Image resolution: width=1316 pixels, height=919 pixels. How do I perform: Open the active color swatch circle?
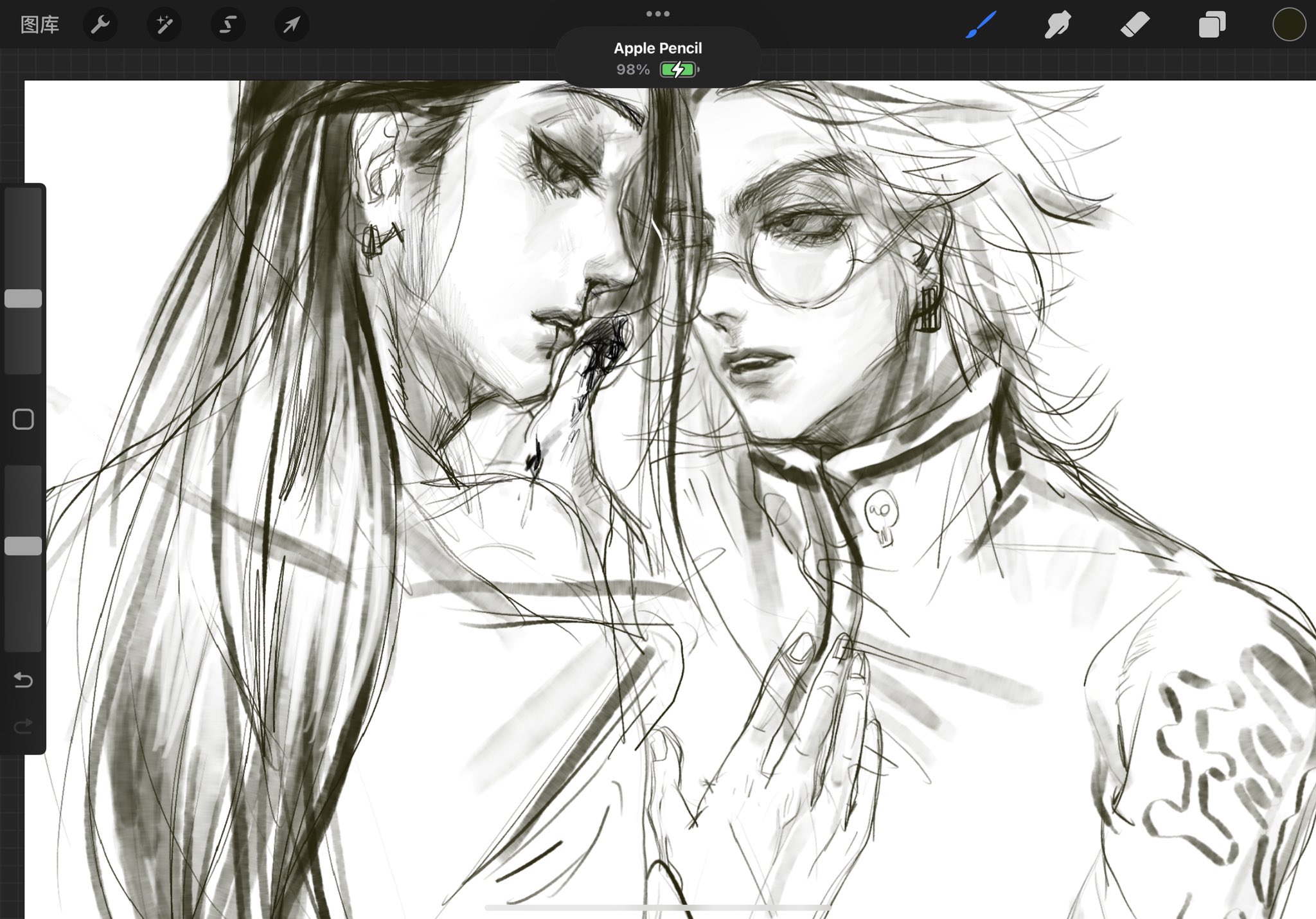[x=1289, y=25]
